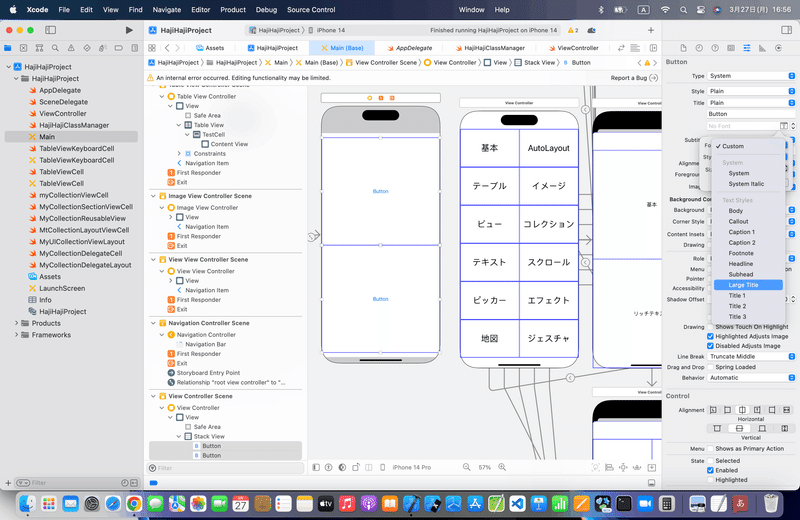
Task: Toggle Shows Touch On Highlight checkbox
Action: point(710,327)
